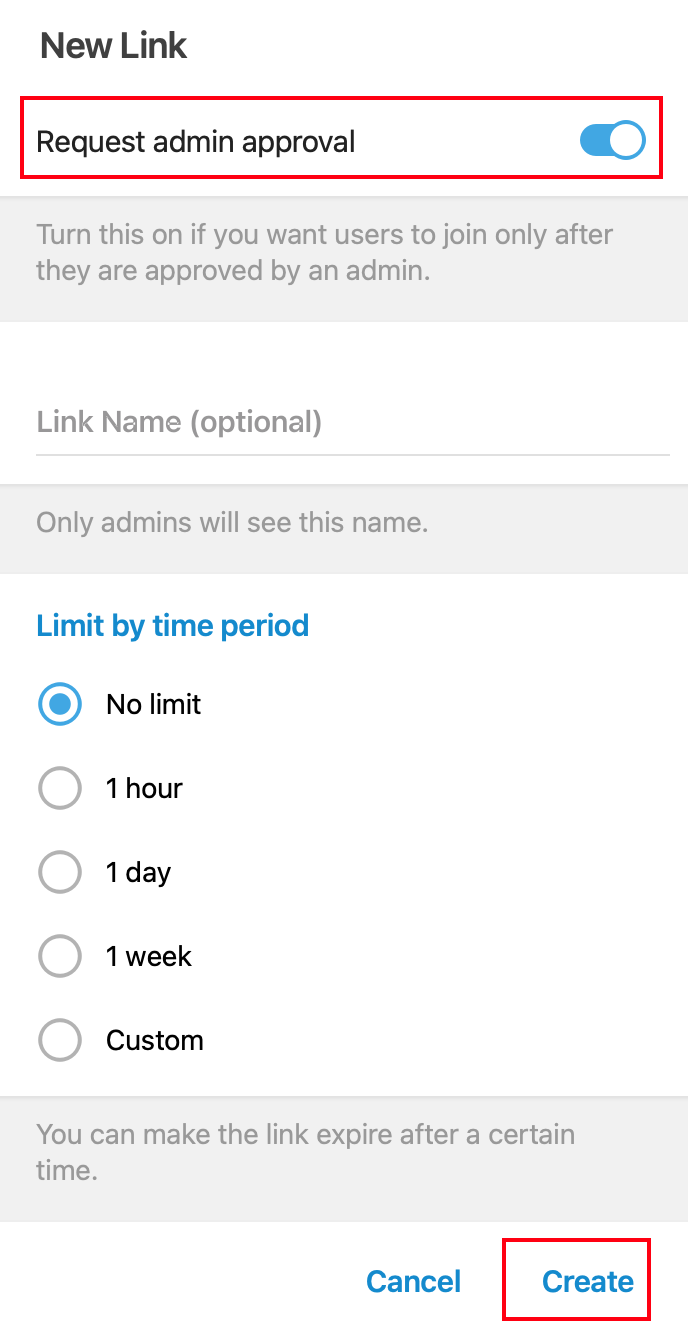Select the Custom radio circle

pyautogui.click(x=59, y=1041)
